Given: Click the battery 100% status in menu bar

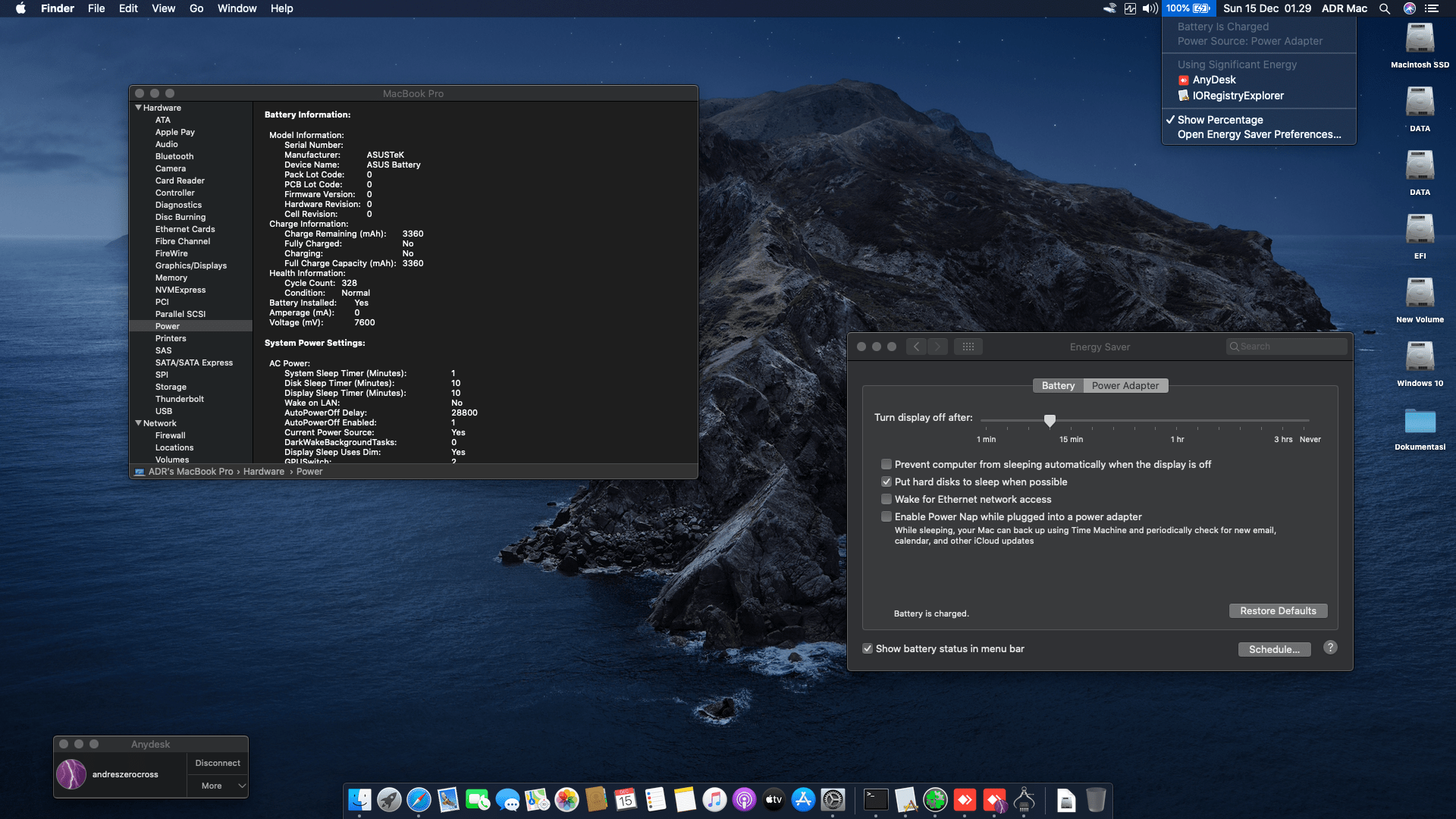Looking at the screenshot, I should pos(1188,8).
